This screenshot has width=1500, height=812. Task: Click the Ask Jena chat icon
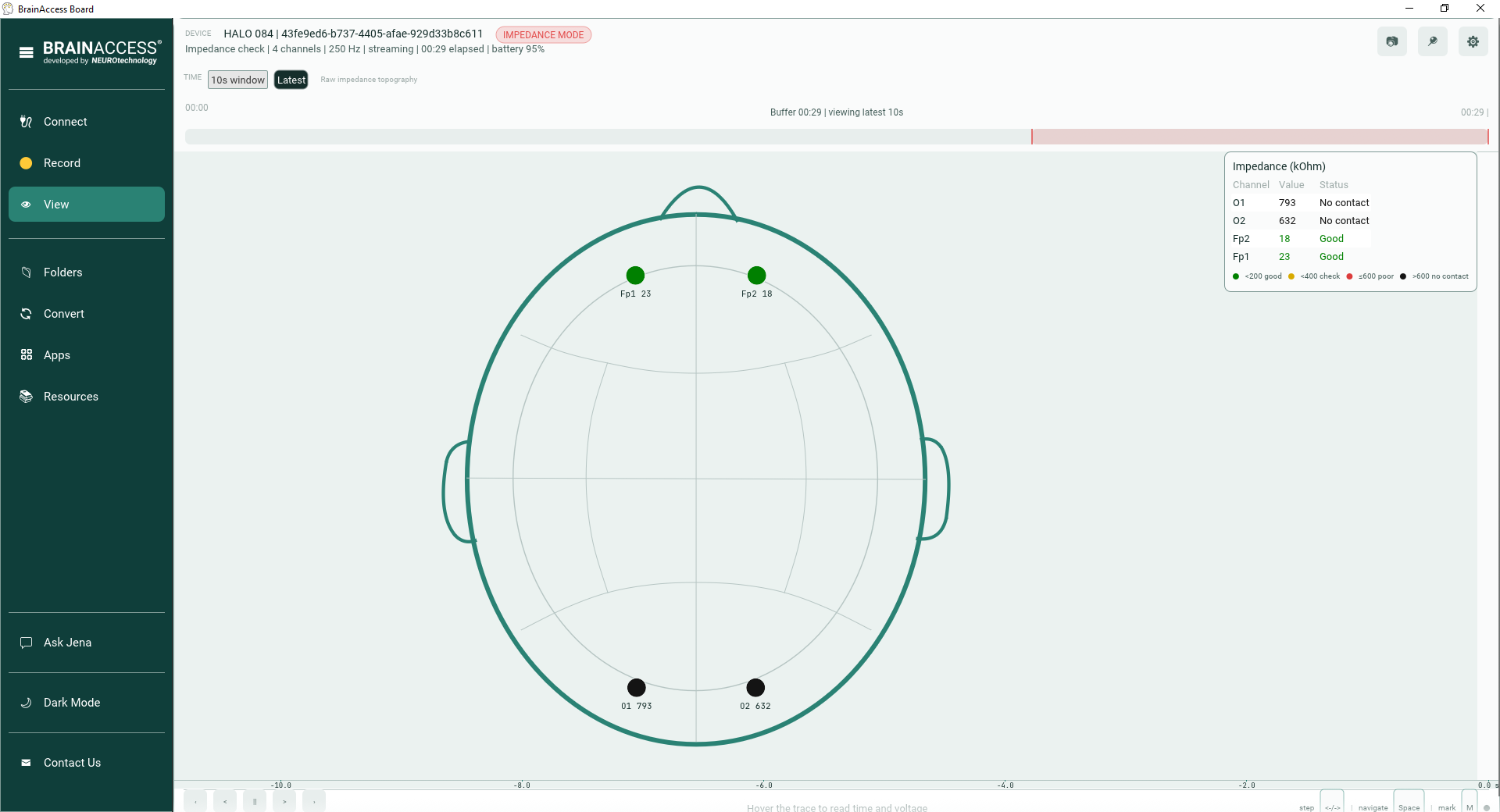pyautogui.click(x=26, y=643)
